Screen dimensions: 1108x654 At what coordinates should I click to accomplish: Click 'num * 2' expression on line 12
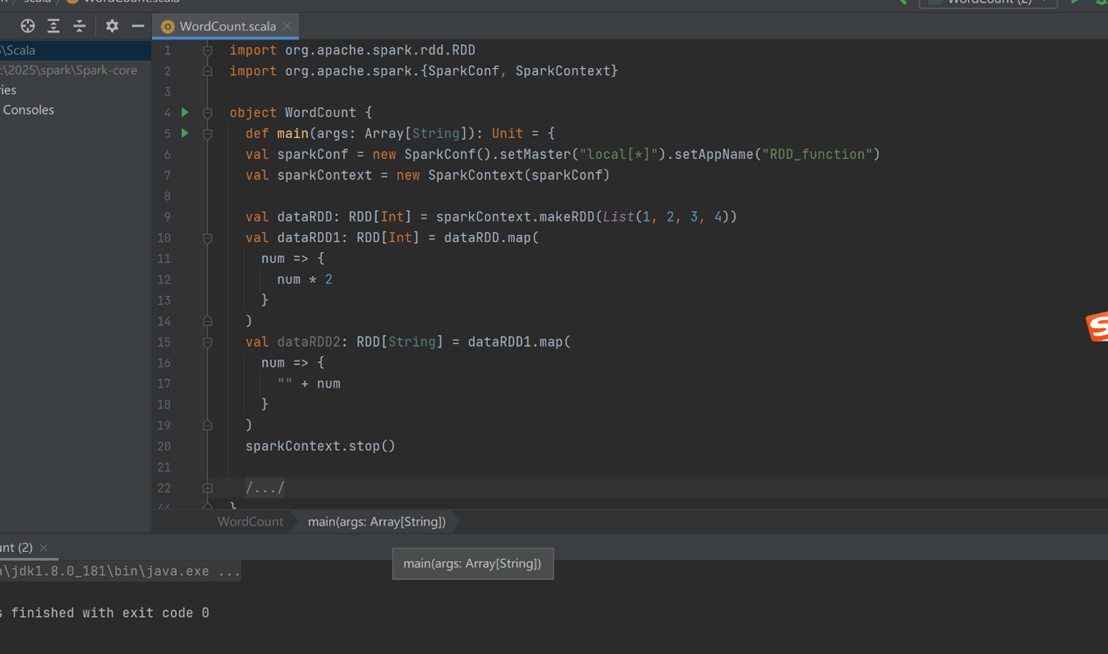[305, 280]
